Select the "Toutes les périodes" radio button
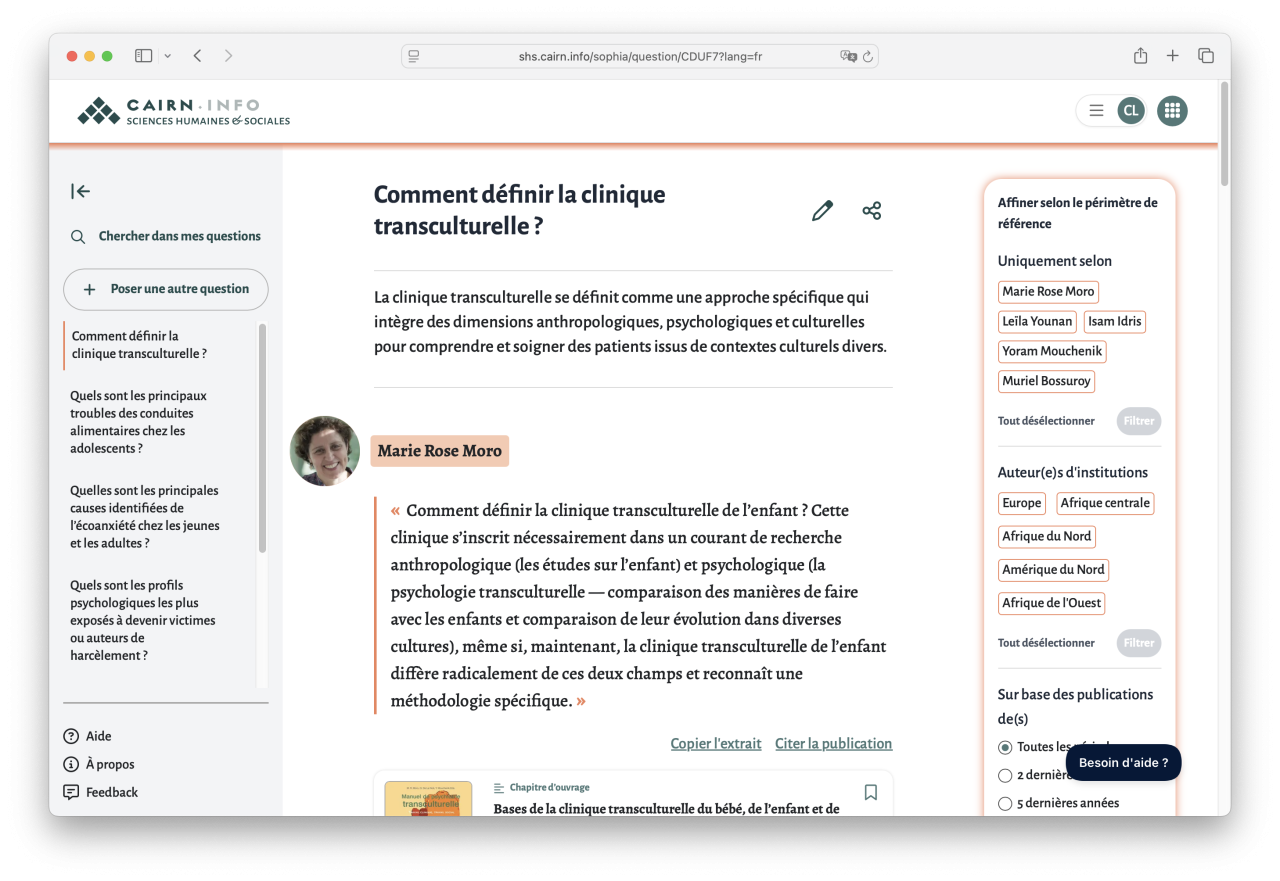1280x881 pixels. (x=1004, y=747)
